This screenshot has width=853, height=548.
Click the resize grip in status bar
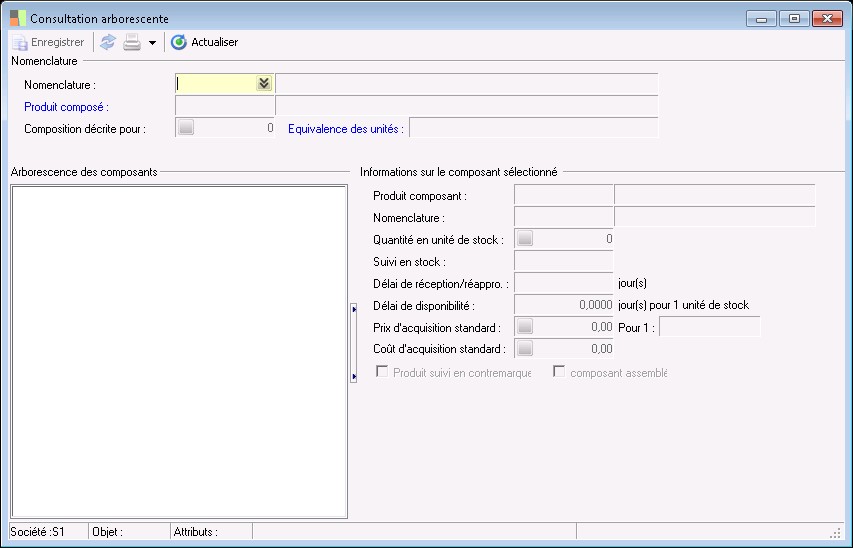point(835,533)
